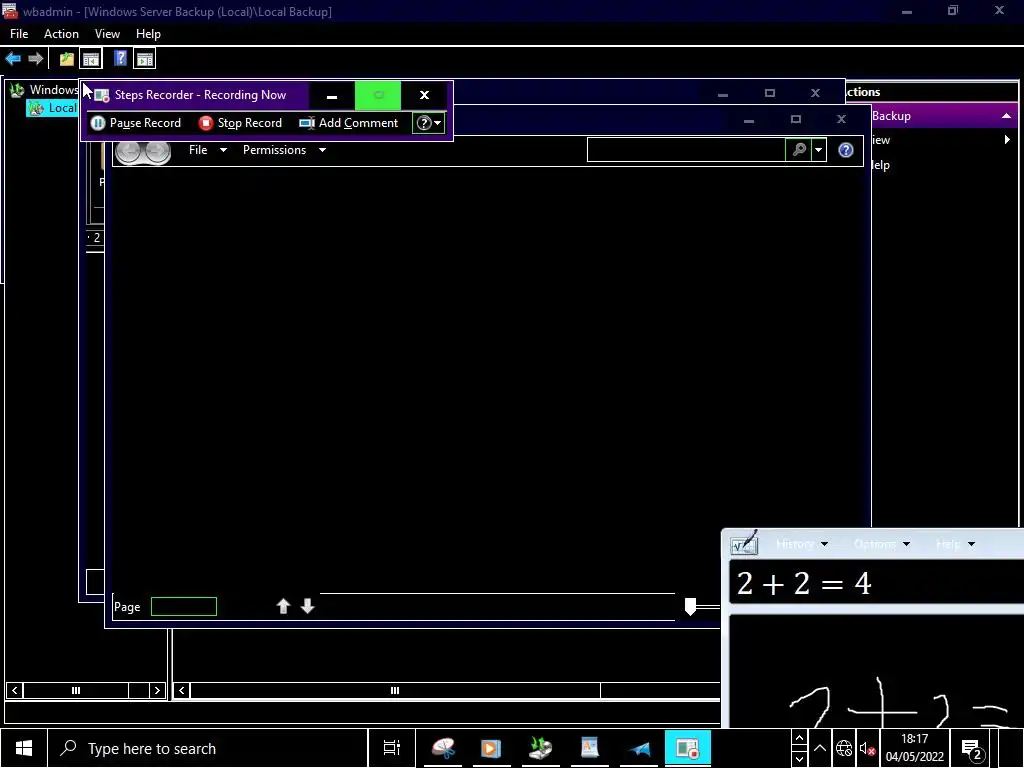Click the zoom slider thumb in viewer
This screenshot has height=768, width=1024.
(x=690, y=607)
